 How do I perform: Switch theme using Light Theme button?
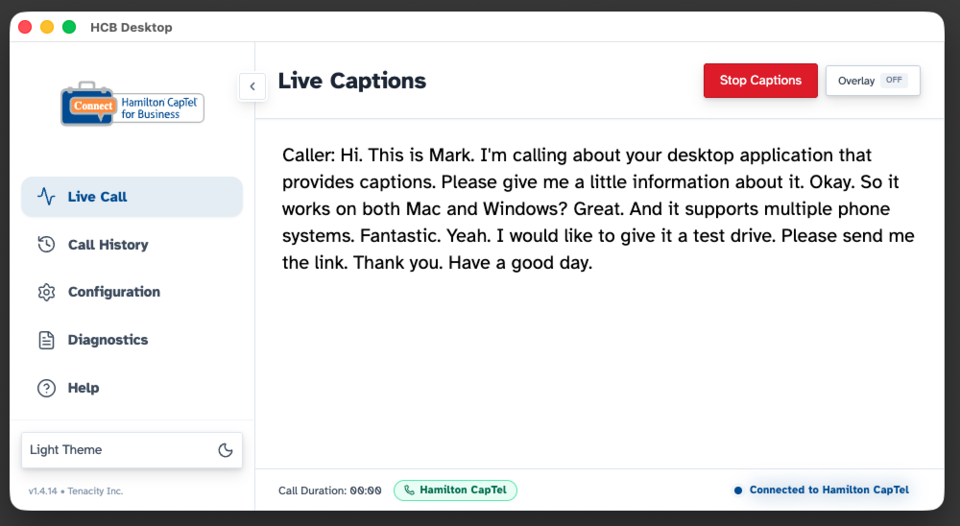[x=132, y=450]
